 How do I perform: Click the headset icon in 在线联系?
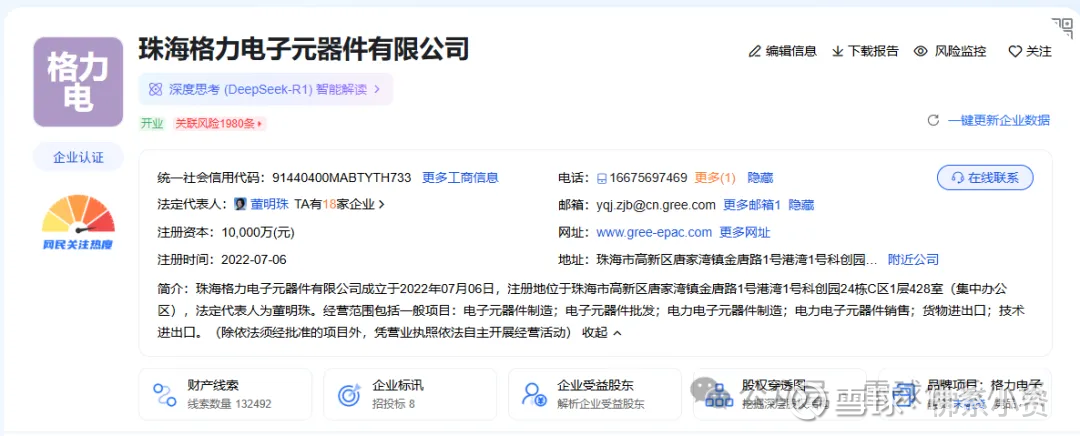point(957,178)
